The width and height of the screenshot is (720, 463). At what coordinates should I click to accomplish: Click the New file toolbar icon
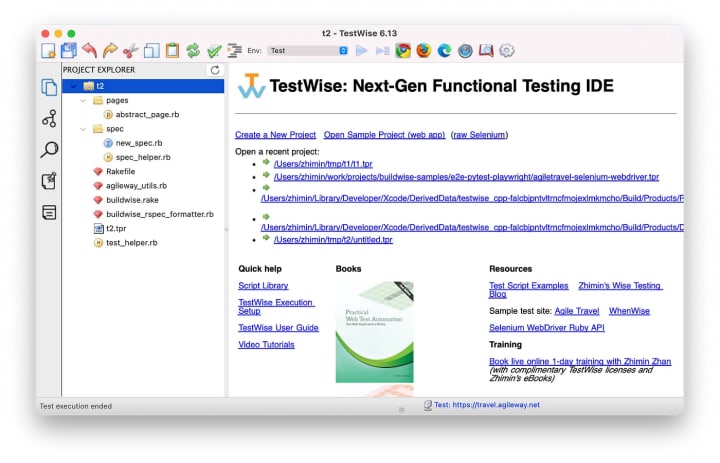(48, 51)
